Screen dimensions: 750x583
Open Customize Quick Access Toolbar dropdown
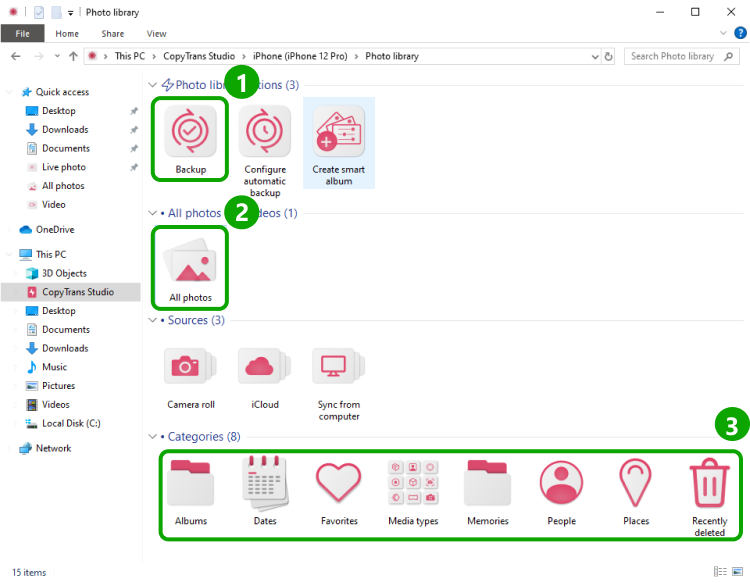coord(70,13)
